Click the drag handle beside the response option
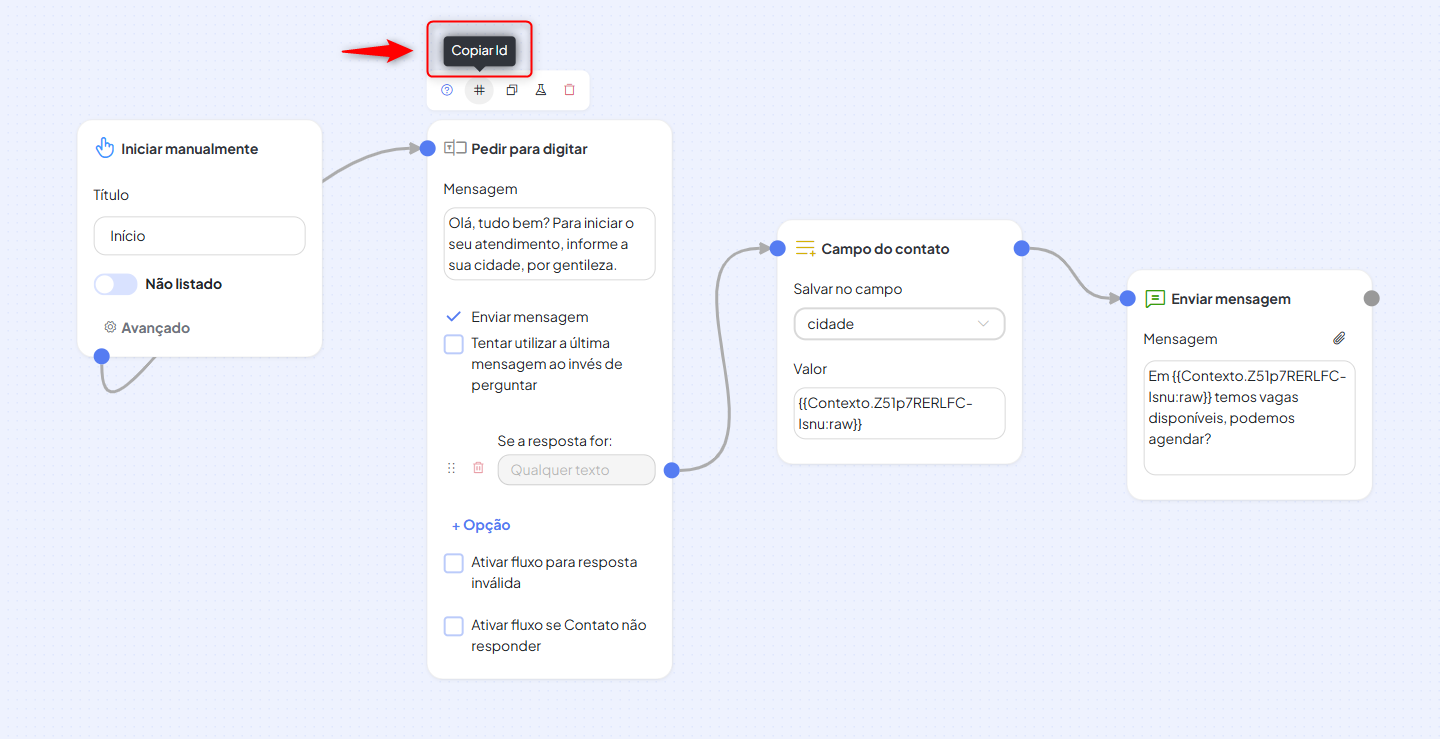The height and width of the screenshot is (739, 1440). coord(451,468)
